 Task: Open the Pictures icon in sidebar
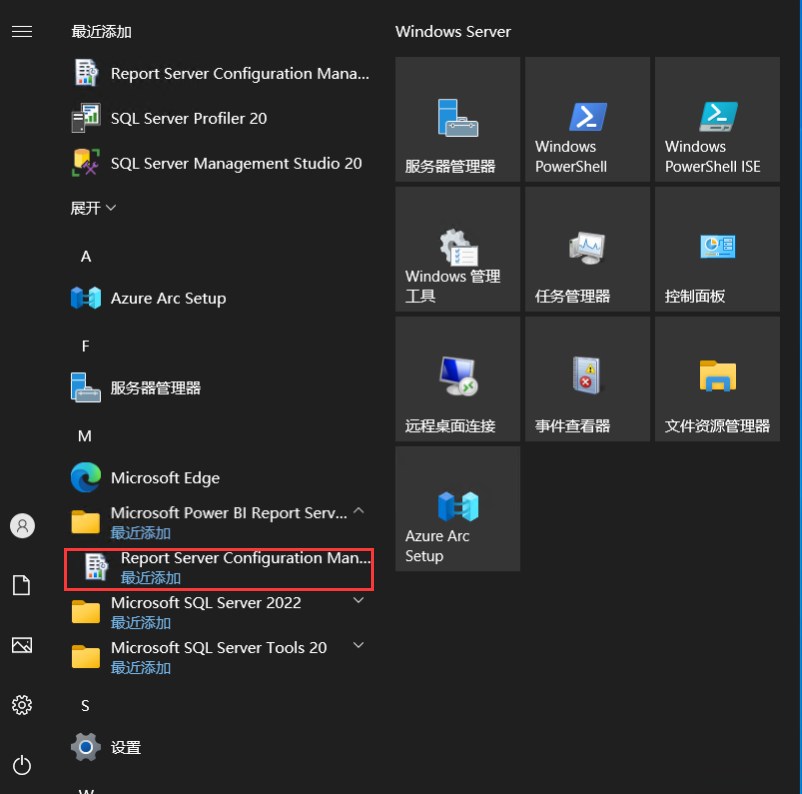[22, 645]
